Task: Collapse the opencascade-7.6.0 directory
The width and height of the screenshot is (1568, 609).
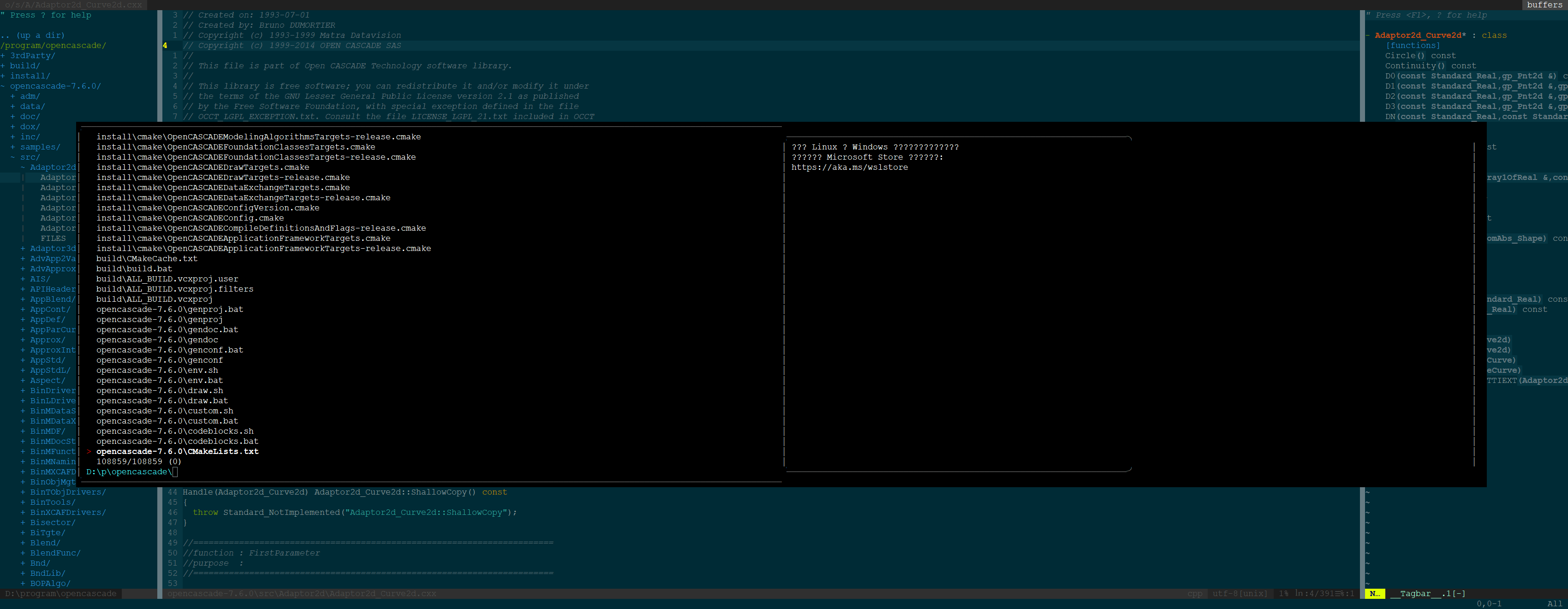Action: 55,86
